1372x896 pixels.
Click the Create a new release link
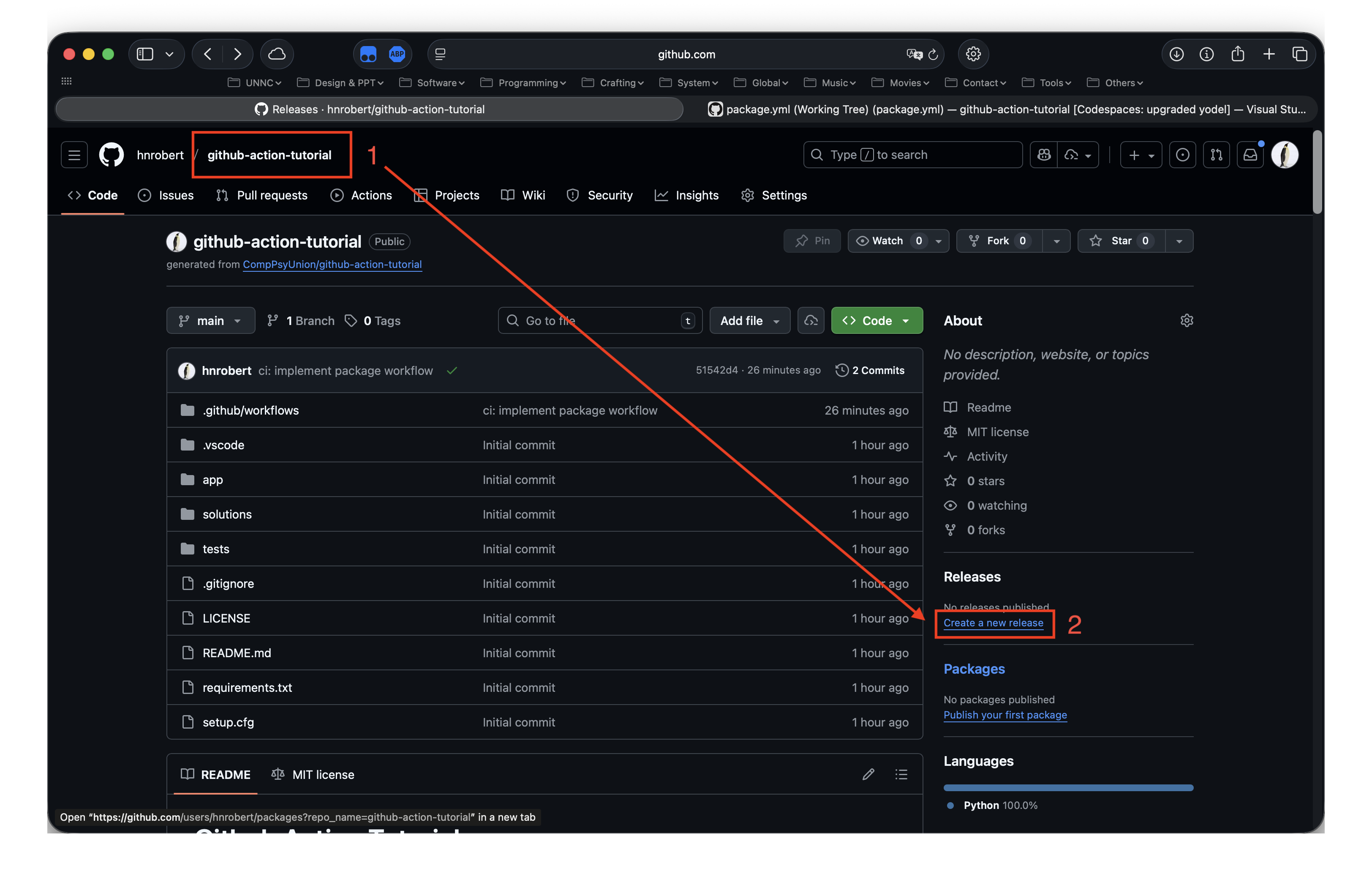click(993, 623)
